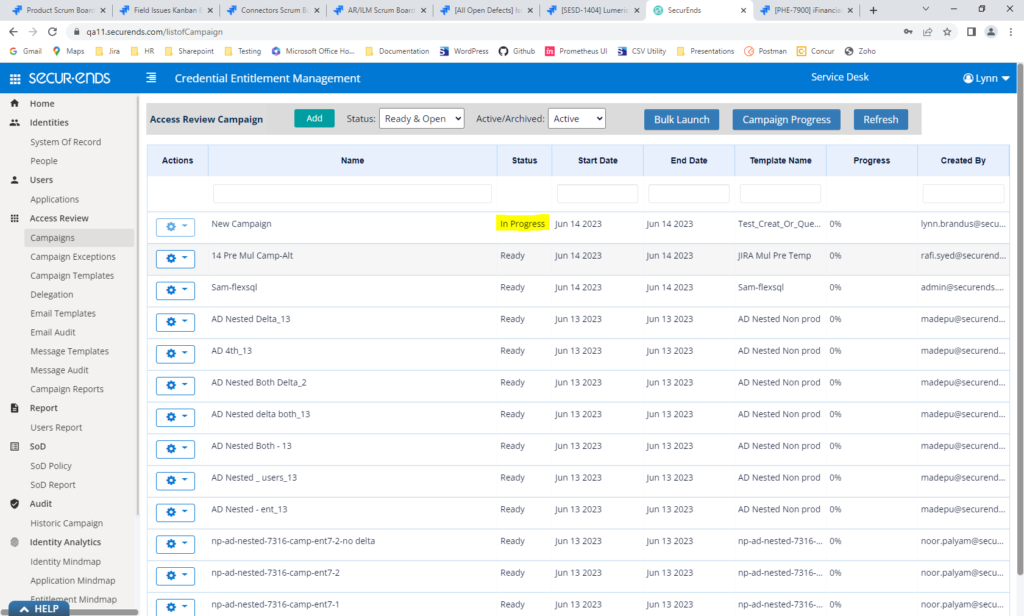The image size is (1024, 616).
Task: Open actions gear dropdown for AD 4th_13
Action: coord(175,353)
